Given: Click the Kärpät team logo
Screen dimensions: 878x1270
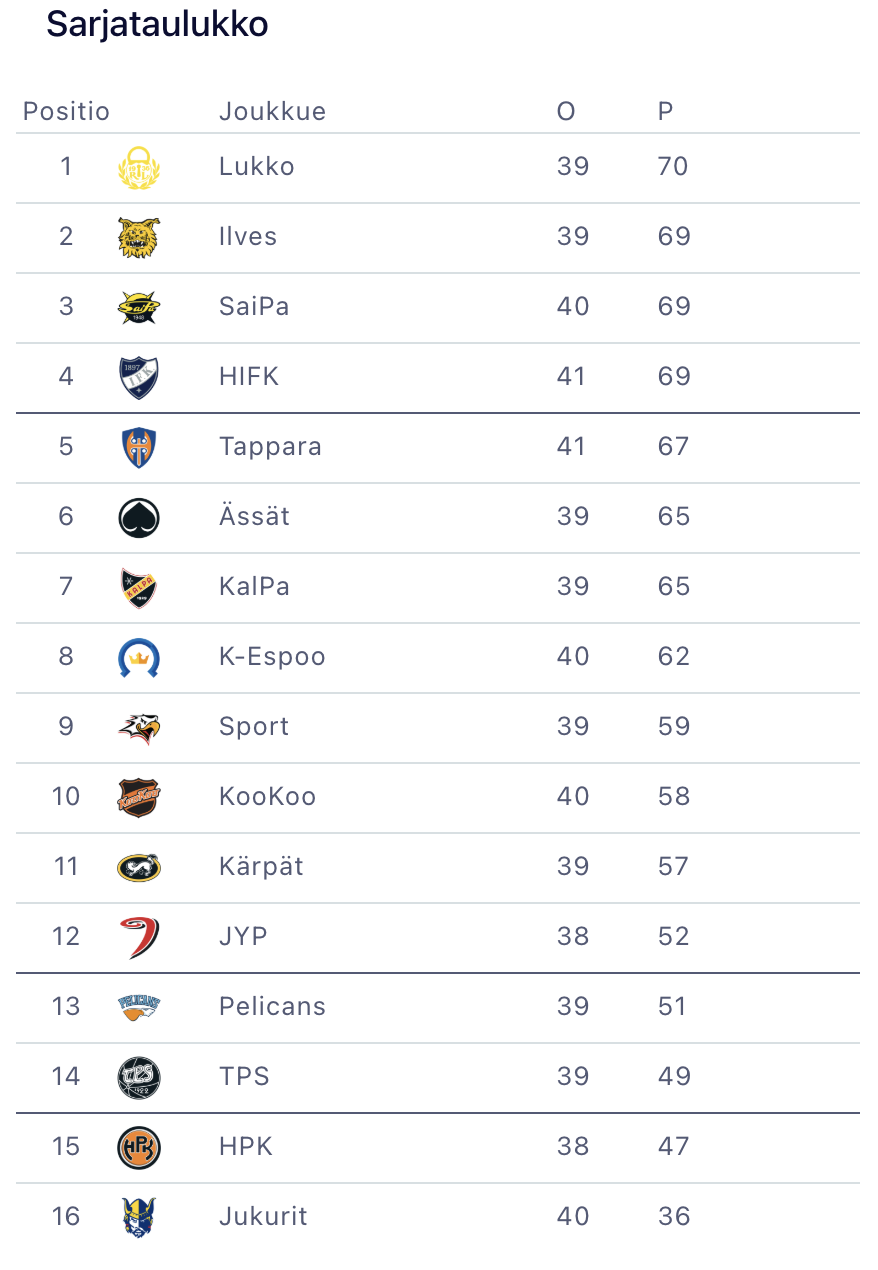Looking at the screenshot, I should click(x=139, y=867).
